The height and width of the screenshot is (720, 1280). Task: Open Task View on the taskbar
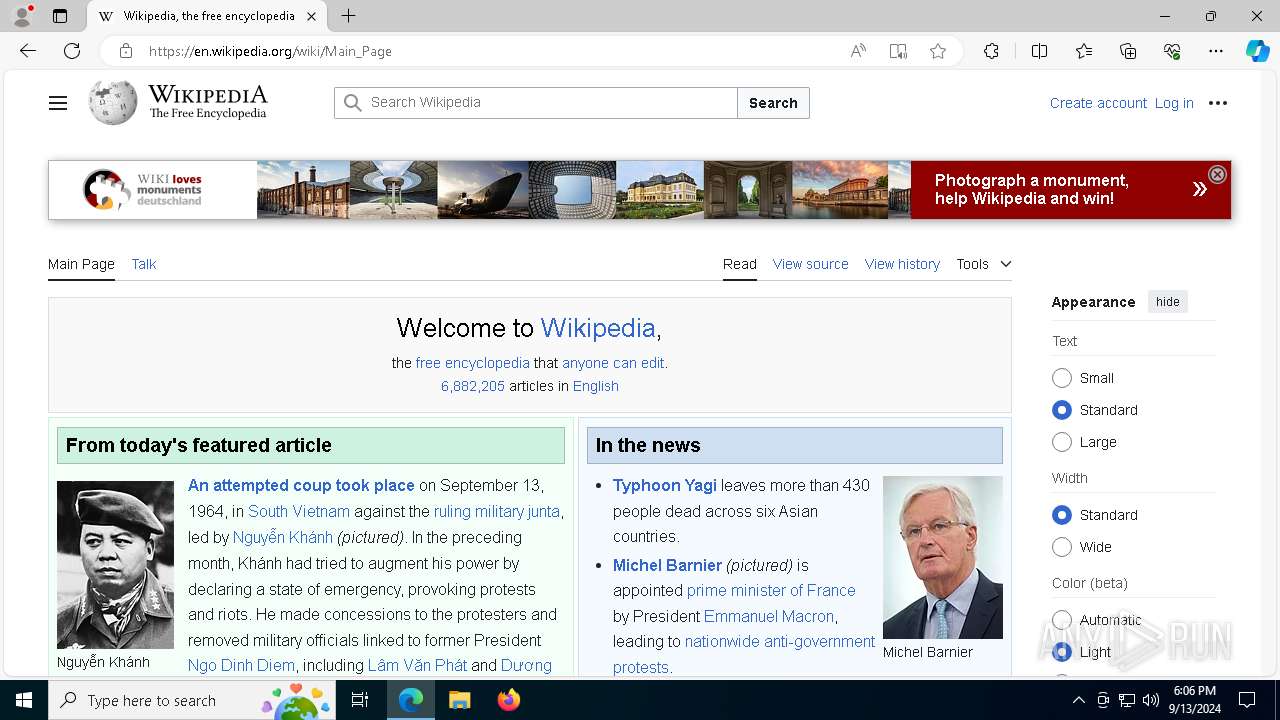tap(360, 700)
